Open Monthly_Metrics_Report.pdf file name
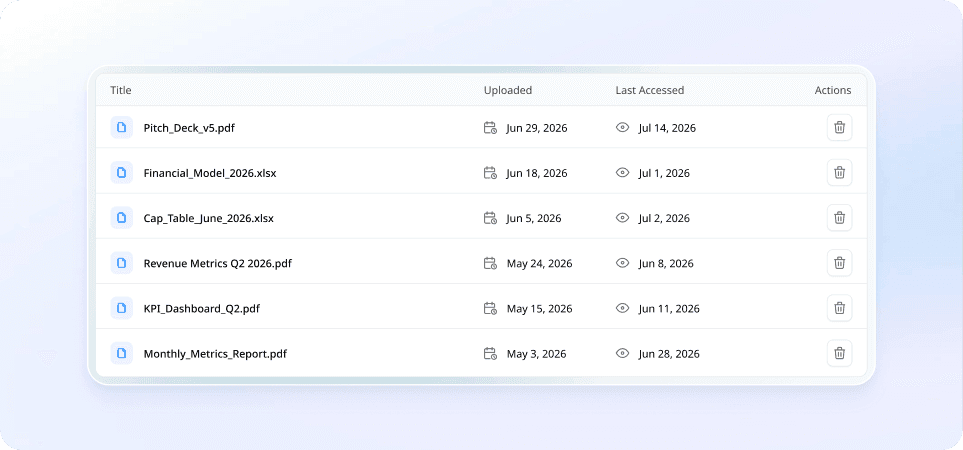 click(x=216, y=354)
